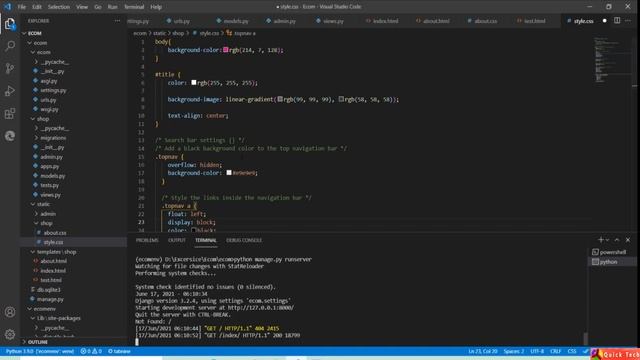Open the Edge browser tools icon in activity bar
This screenshot has width=640, height=360.
point(10,136)
